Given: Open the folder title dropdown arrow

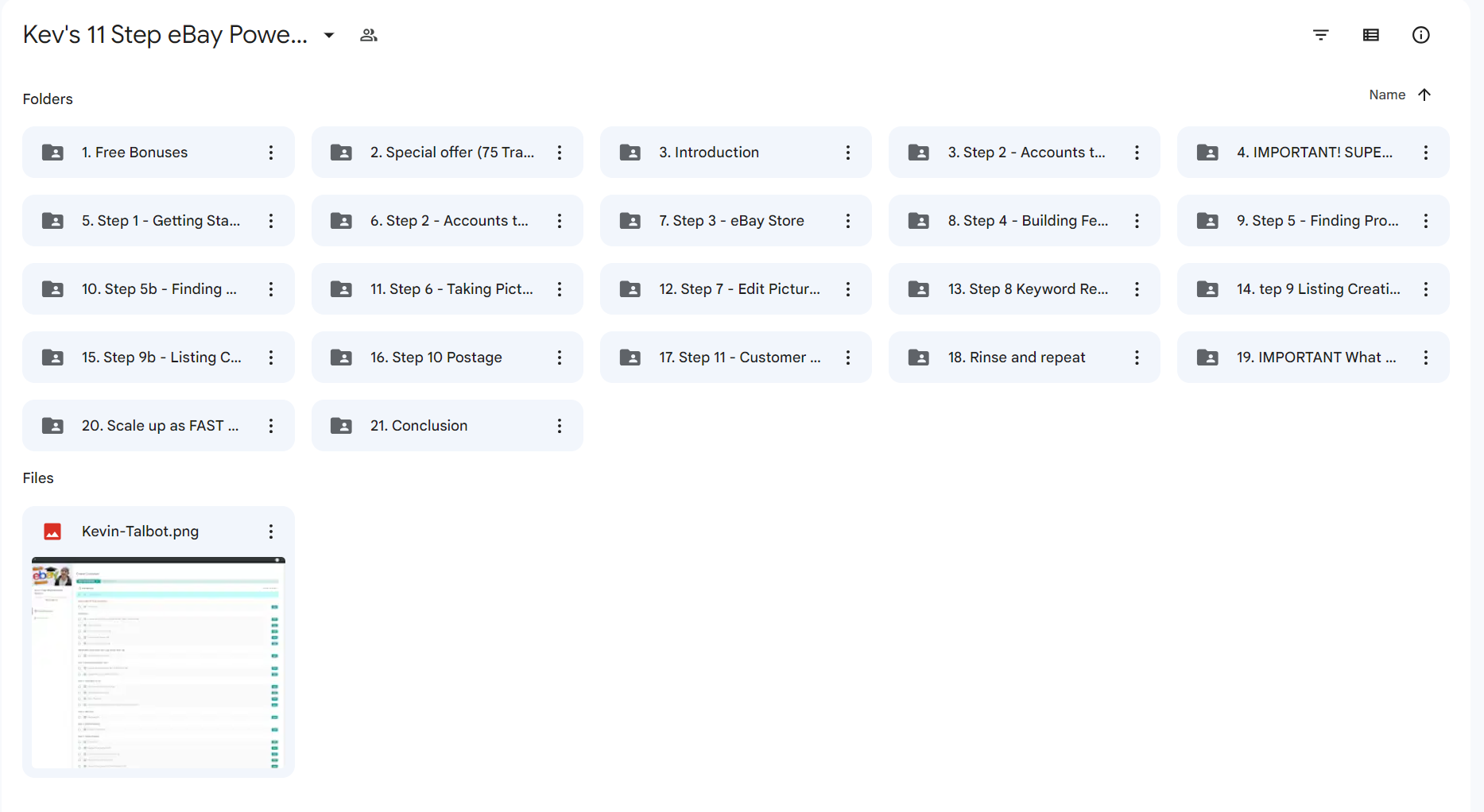Looking at the screenshot, I should coord(329,35).
